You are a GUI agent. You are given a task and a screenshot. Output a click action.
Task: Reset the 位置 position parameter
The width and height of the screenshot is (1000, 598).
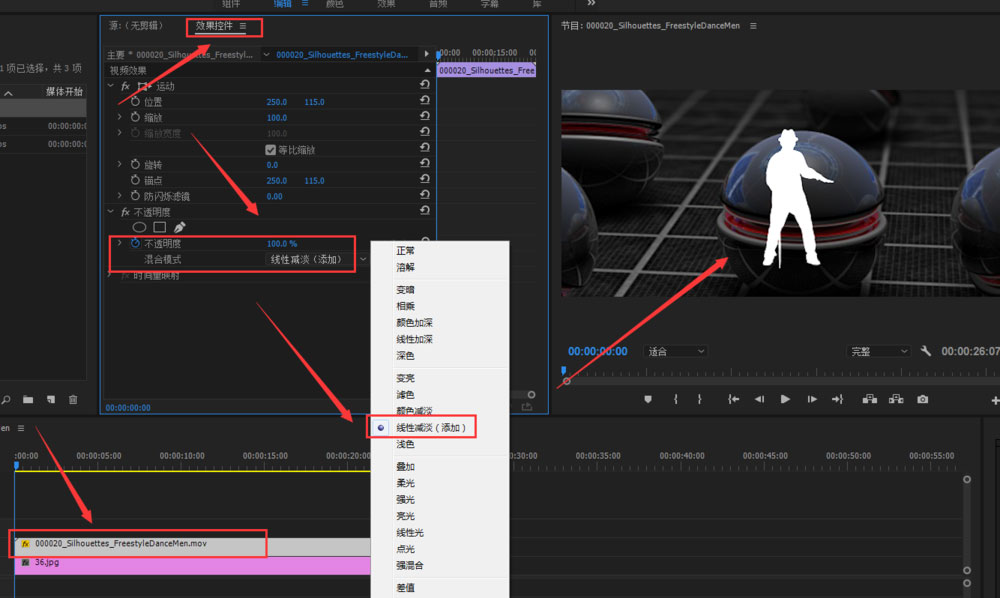425,102
